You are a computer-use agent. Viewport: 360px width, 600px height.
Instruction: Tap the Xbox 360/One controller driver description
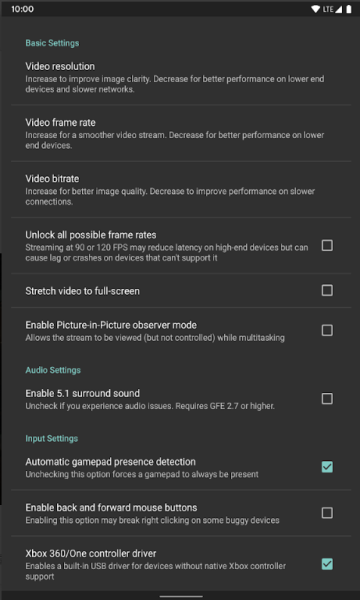[156, 571]
